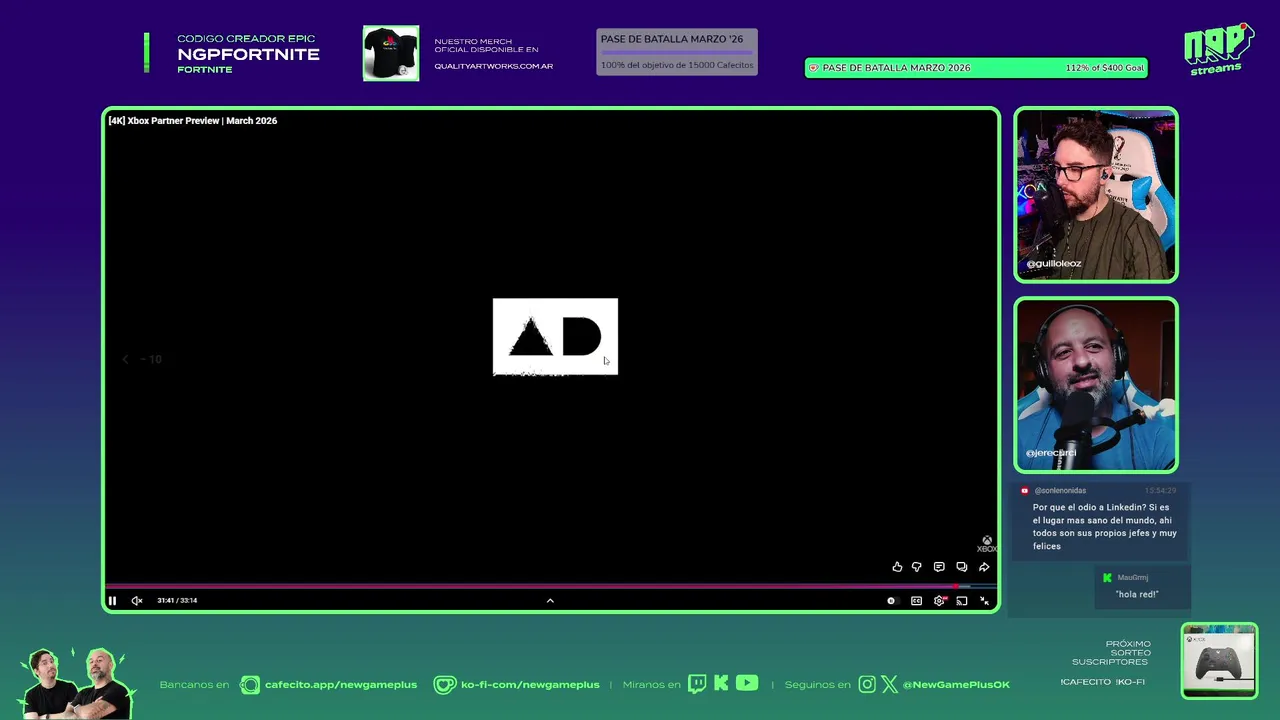Seek on the red video progress bar
Image resolution: width=1280 pixels, height=720 pixels.
[552, 586]
